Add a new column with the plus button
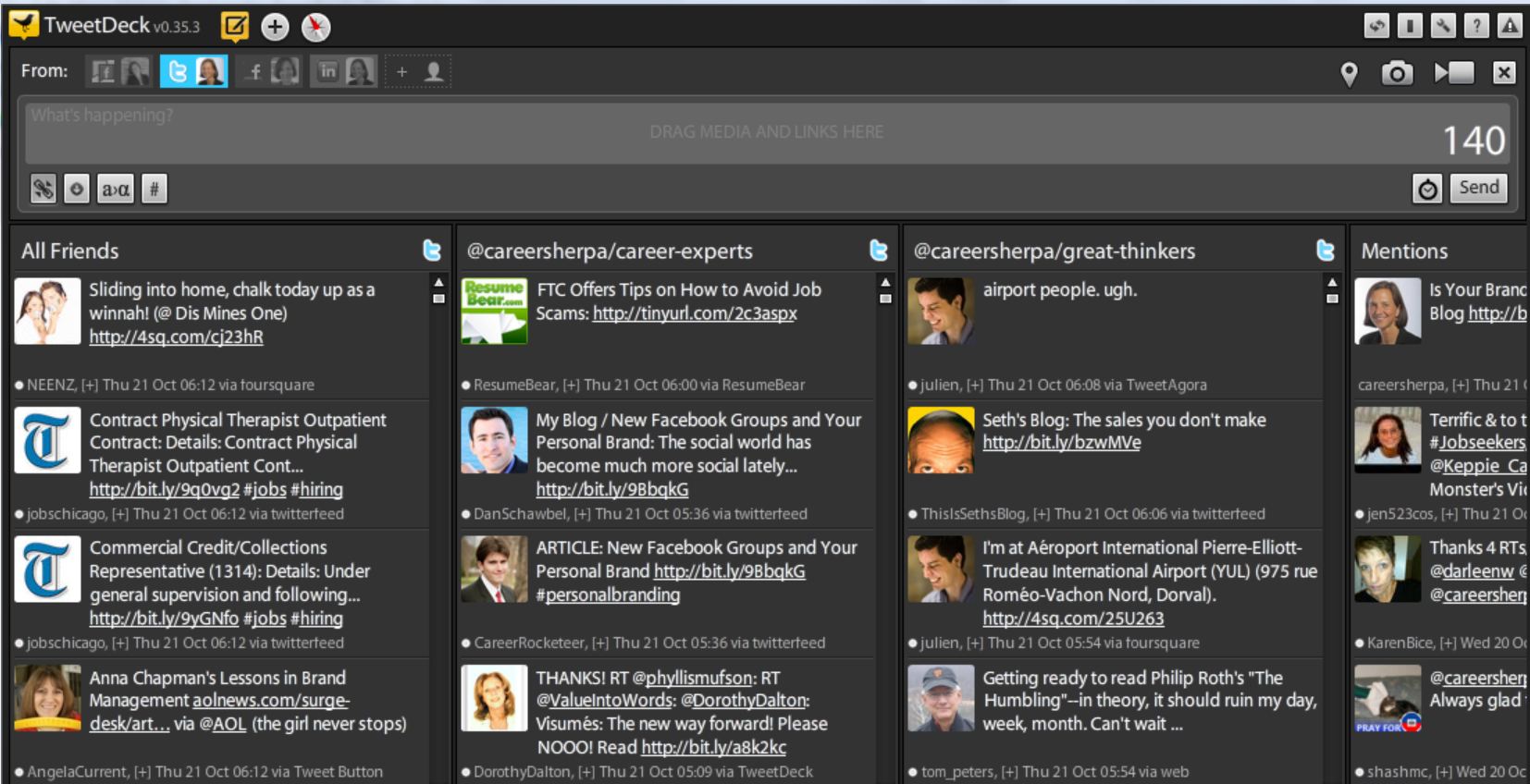This screenshot has height=784, width=1530. 275,27
